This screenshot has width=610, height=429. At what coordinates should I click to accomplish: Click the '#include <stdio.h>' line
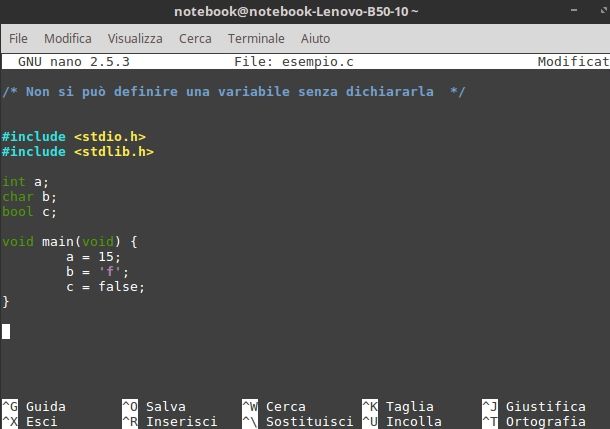pos(74,137)
